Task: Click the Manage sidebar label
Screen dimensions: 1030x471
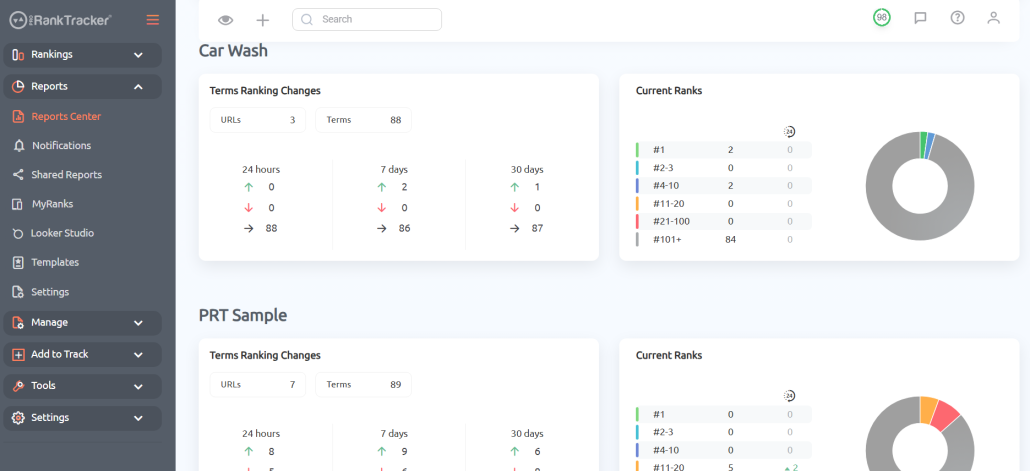Action: point(49,323)
